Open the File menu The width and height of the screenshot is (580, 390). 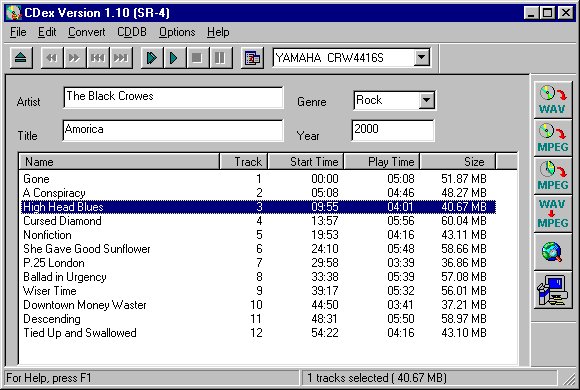18,32
